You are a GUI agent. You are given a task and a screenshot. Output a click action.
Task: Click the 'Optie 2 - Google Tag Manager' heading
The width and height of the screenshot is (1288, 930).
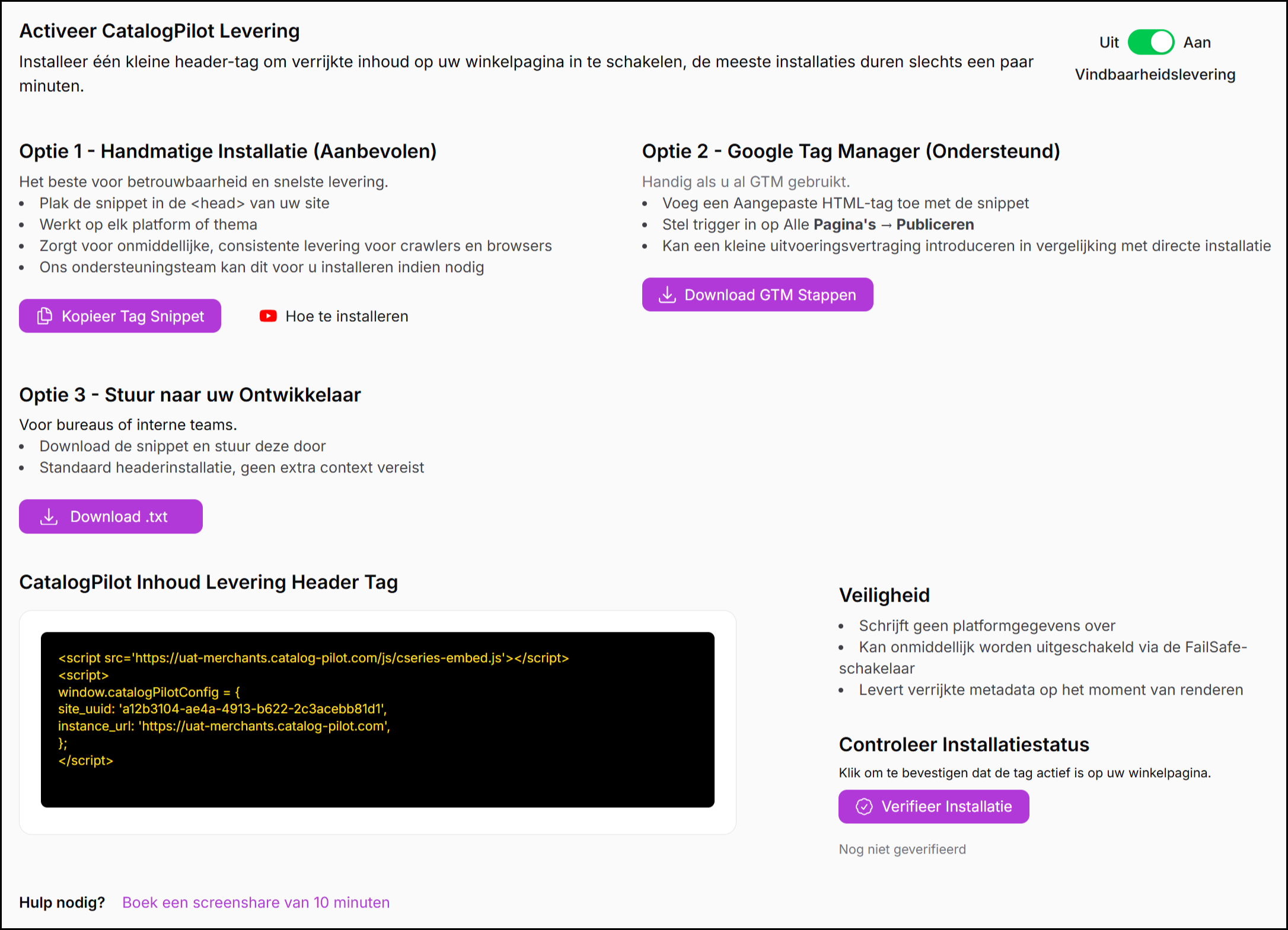tap(850, 151)
